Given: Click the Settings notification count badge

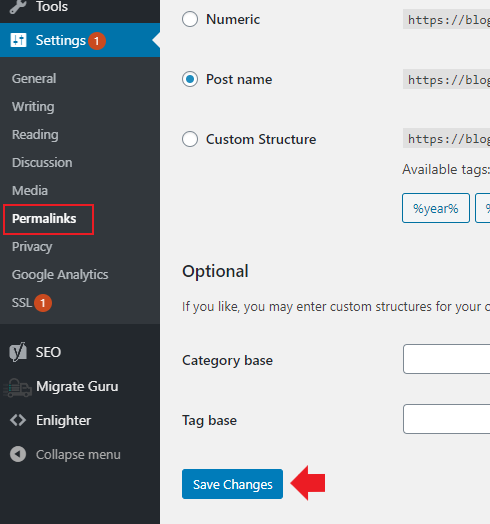Looking at the screenshot, I should pos(97,41).
